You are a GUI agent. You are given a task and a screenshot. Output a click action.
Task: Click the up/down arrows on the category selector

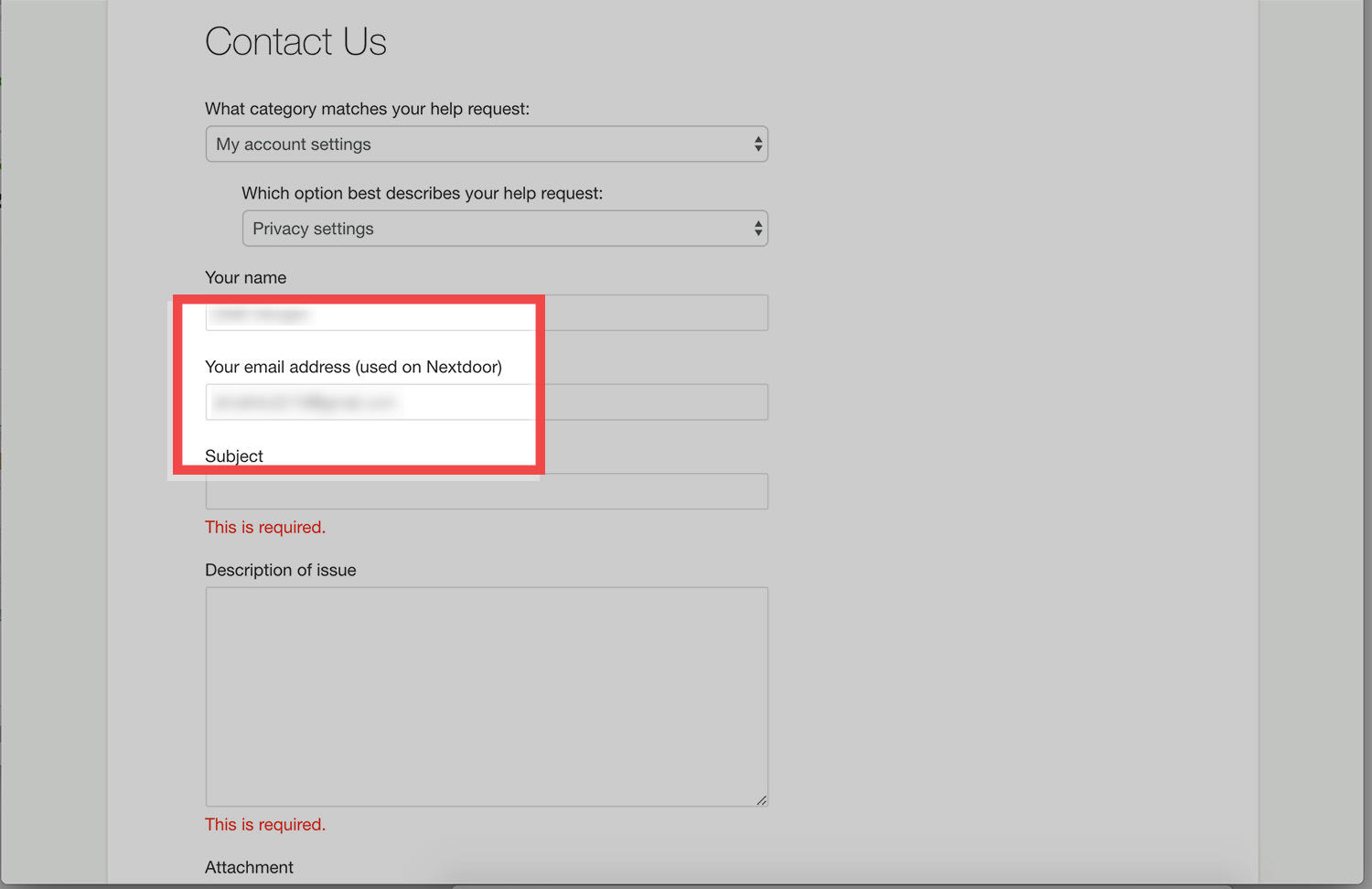pos(757,144)
